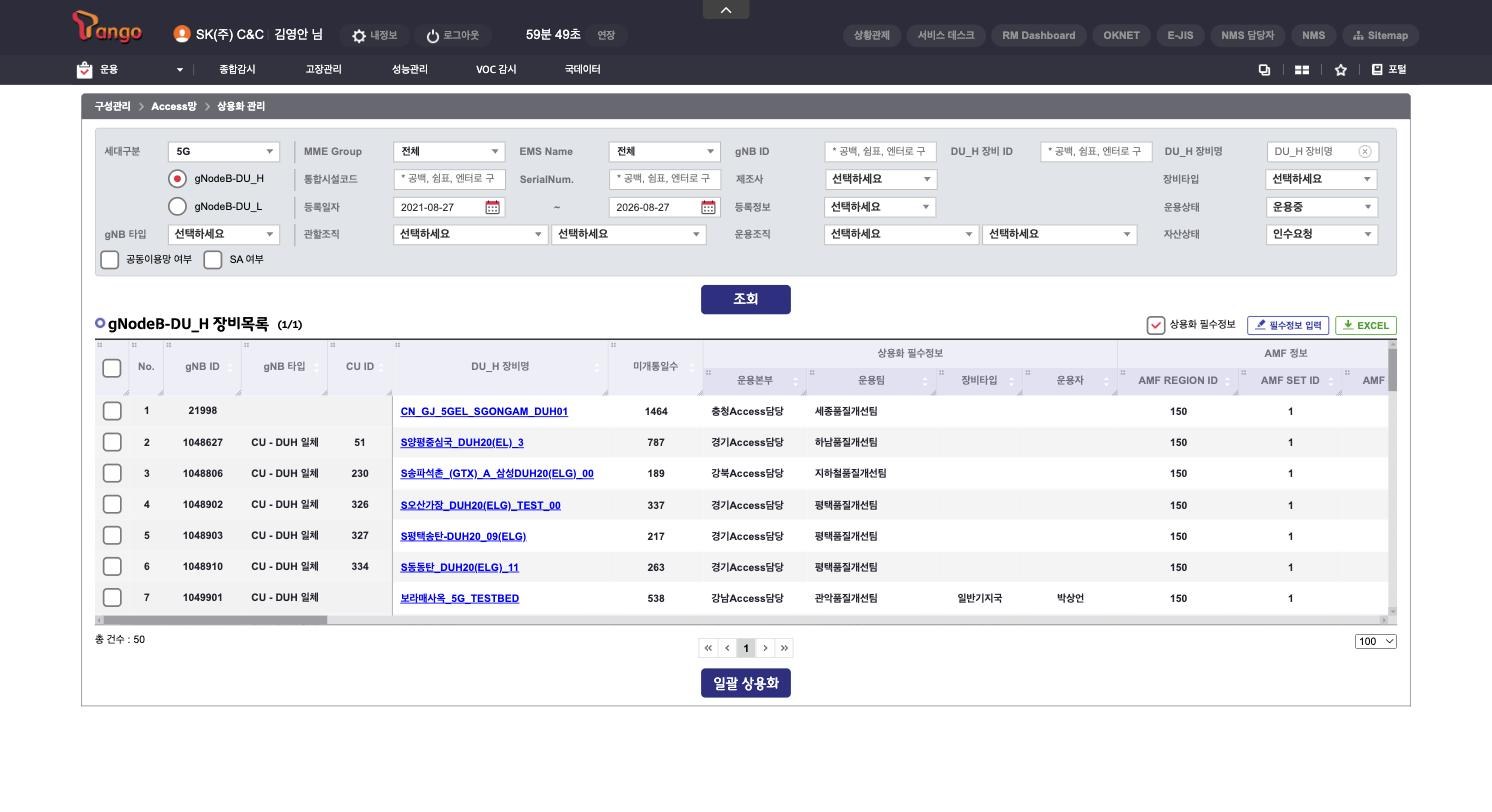Open the MME Group dropdown

click(x=449, y=152)
